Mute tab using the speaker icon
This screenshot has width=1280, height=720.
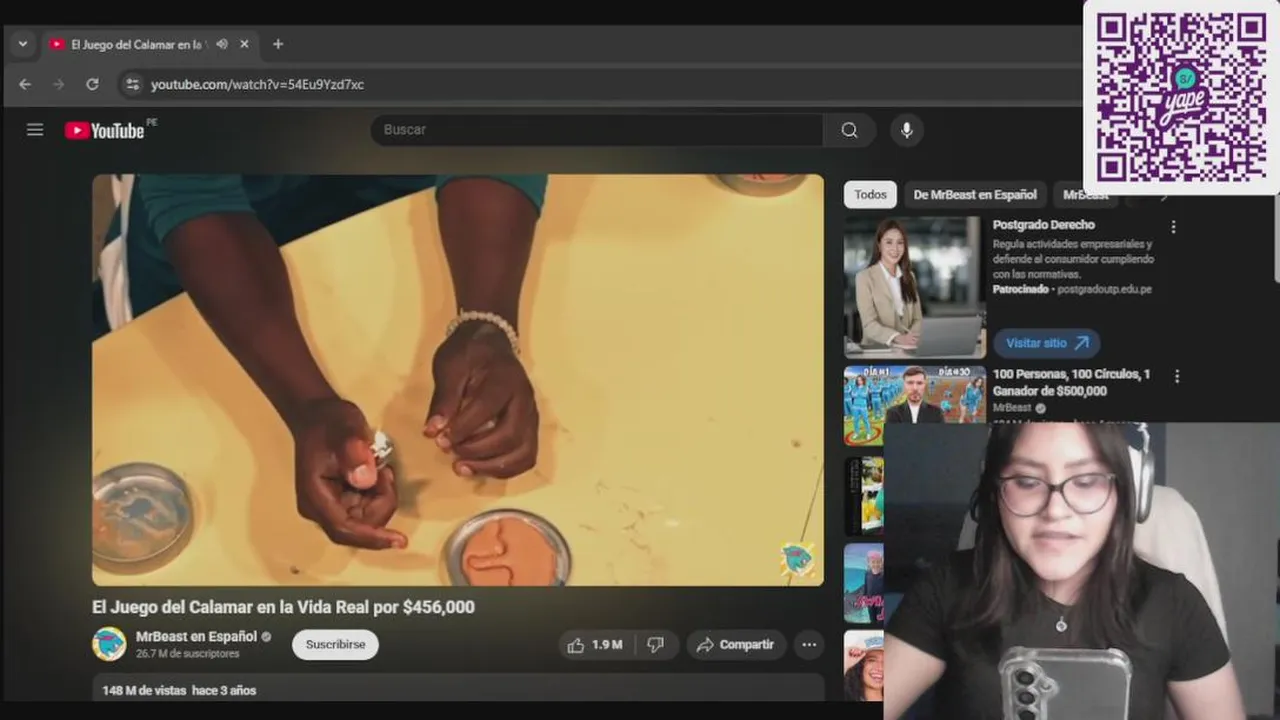[222, 44]
